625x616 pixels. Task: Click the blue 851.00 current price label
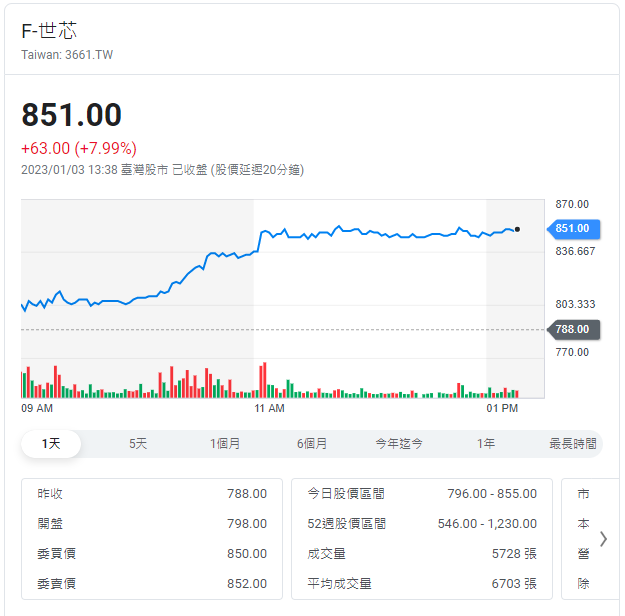click(x=573, y=228)
